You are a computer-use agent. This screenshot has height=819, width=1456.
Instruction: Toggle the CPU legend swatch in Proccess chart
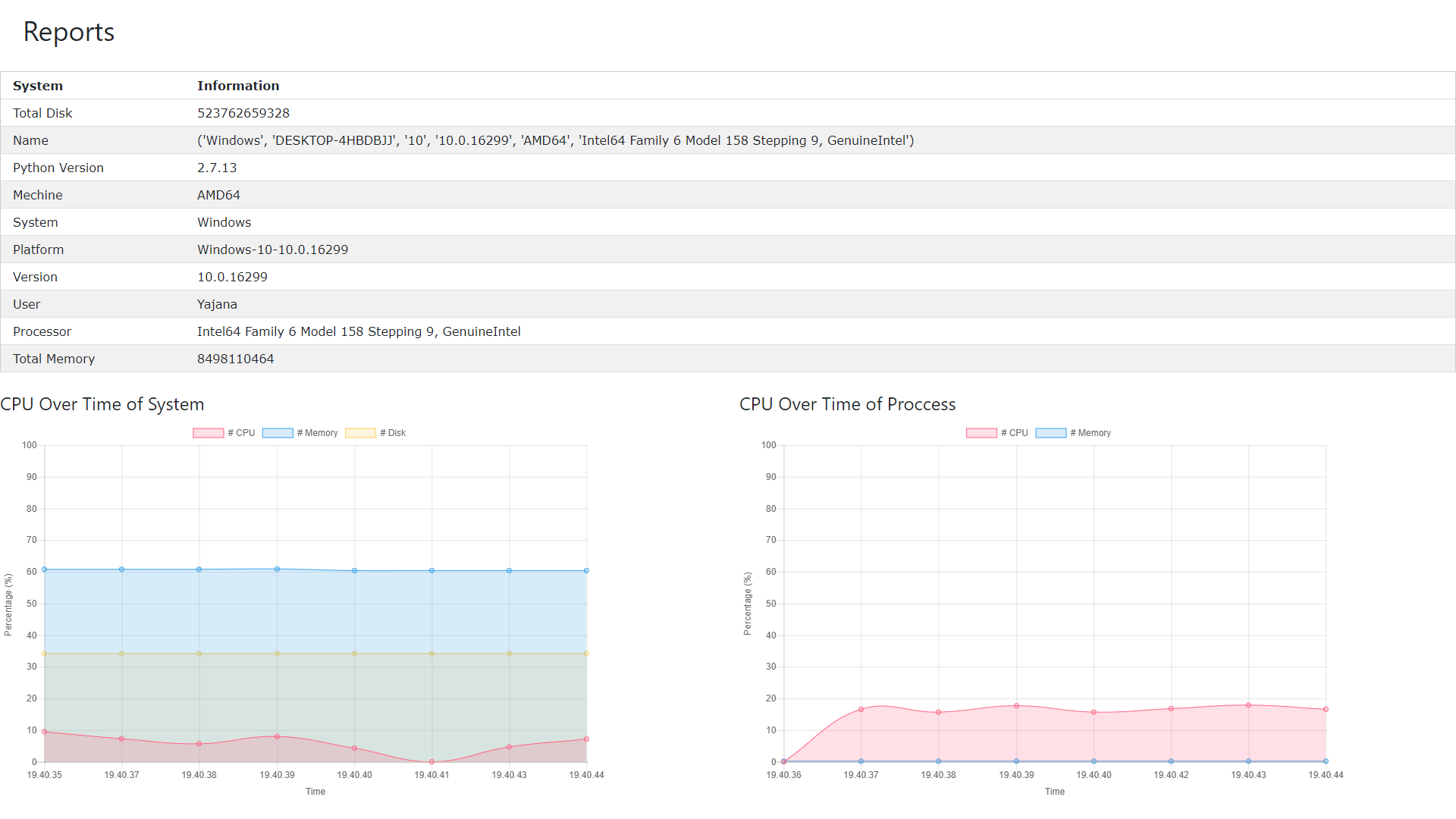click(981, 433)
